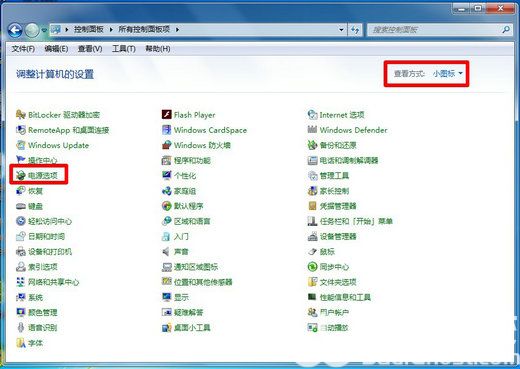Click the 桌面小工具 gadgets icon
The width and height of the screenshot is (520, 369).
click(166, 328)
